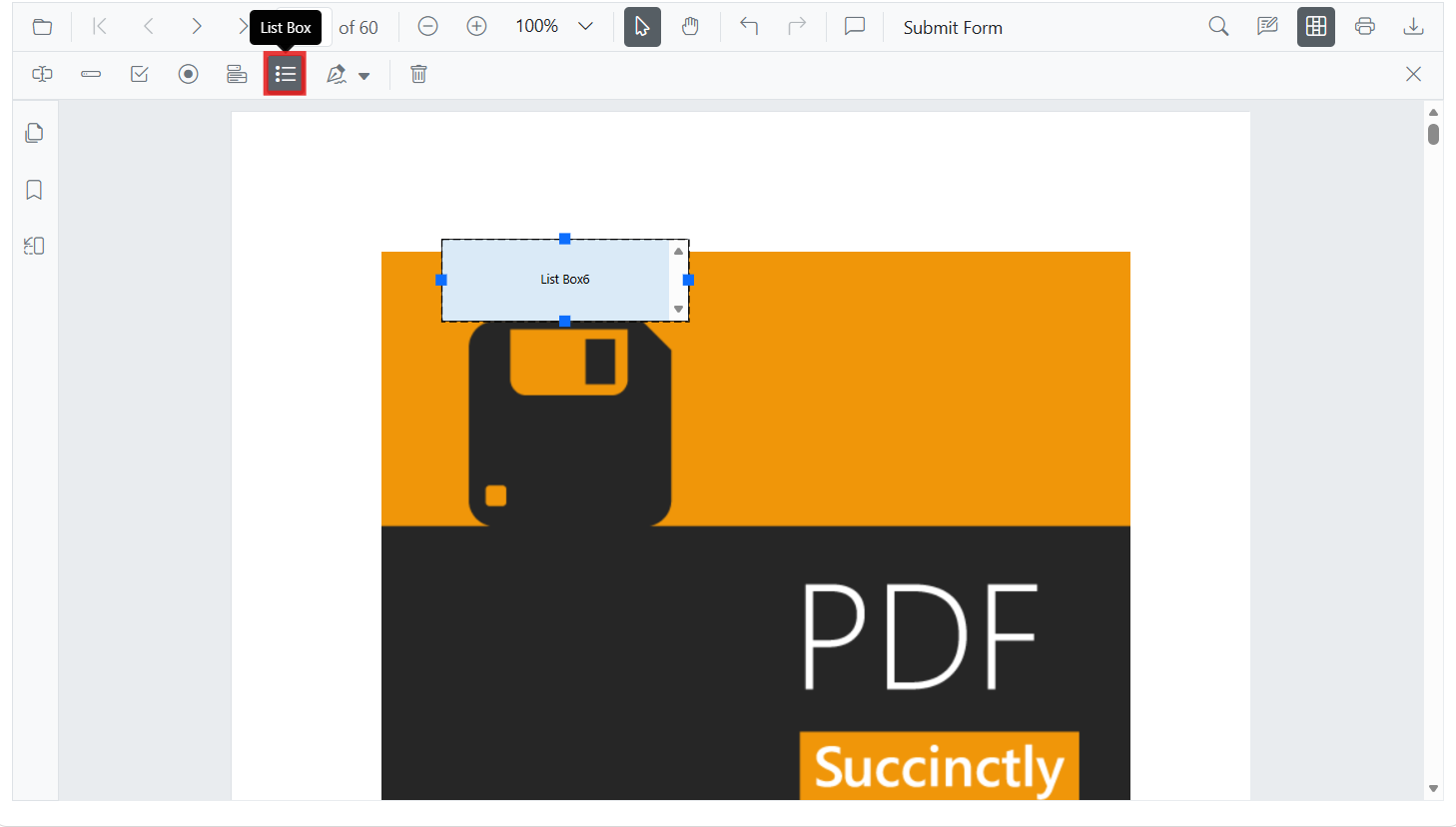Insert a checkbox form field

tap(140, 75)
